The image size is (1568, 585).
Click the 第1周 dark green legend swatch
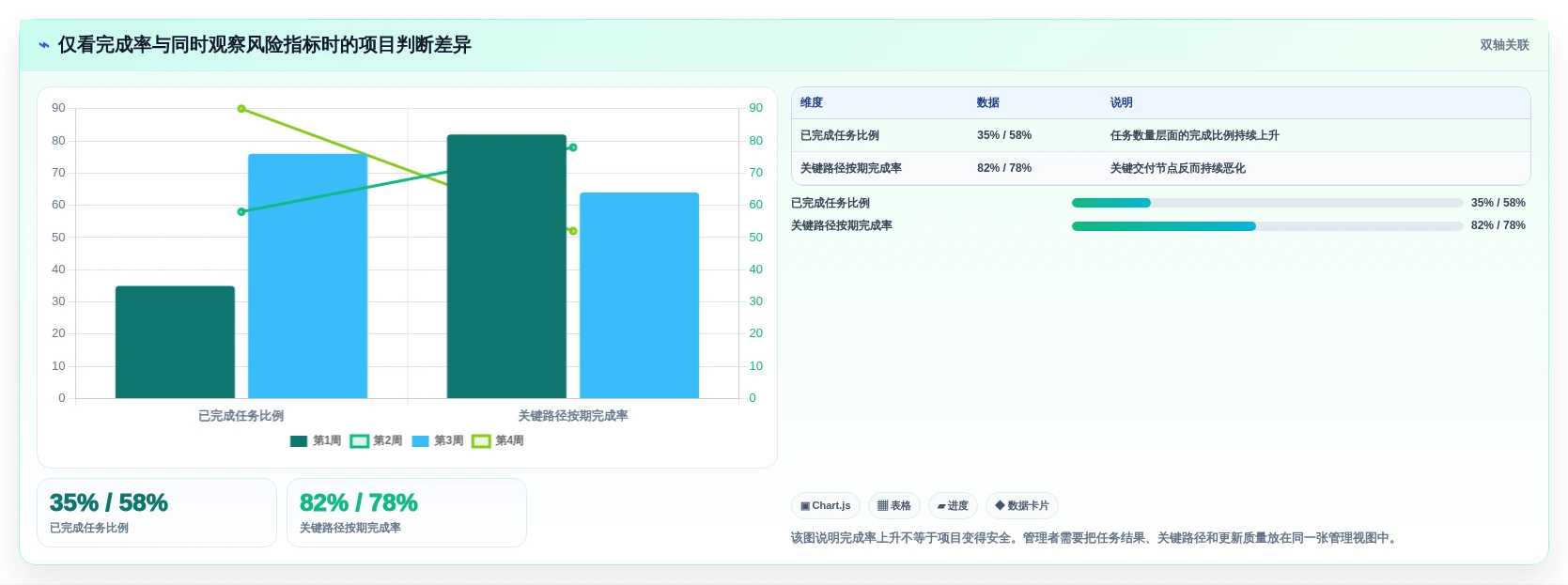(299, 441)
